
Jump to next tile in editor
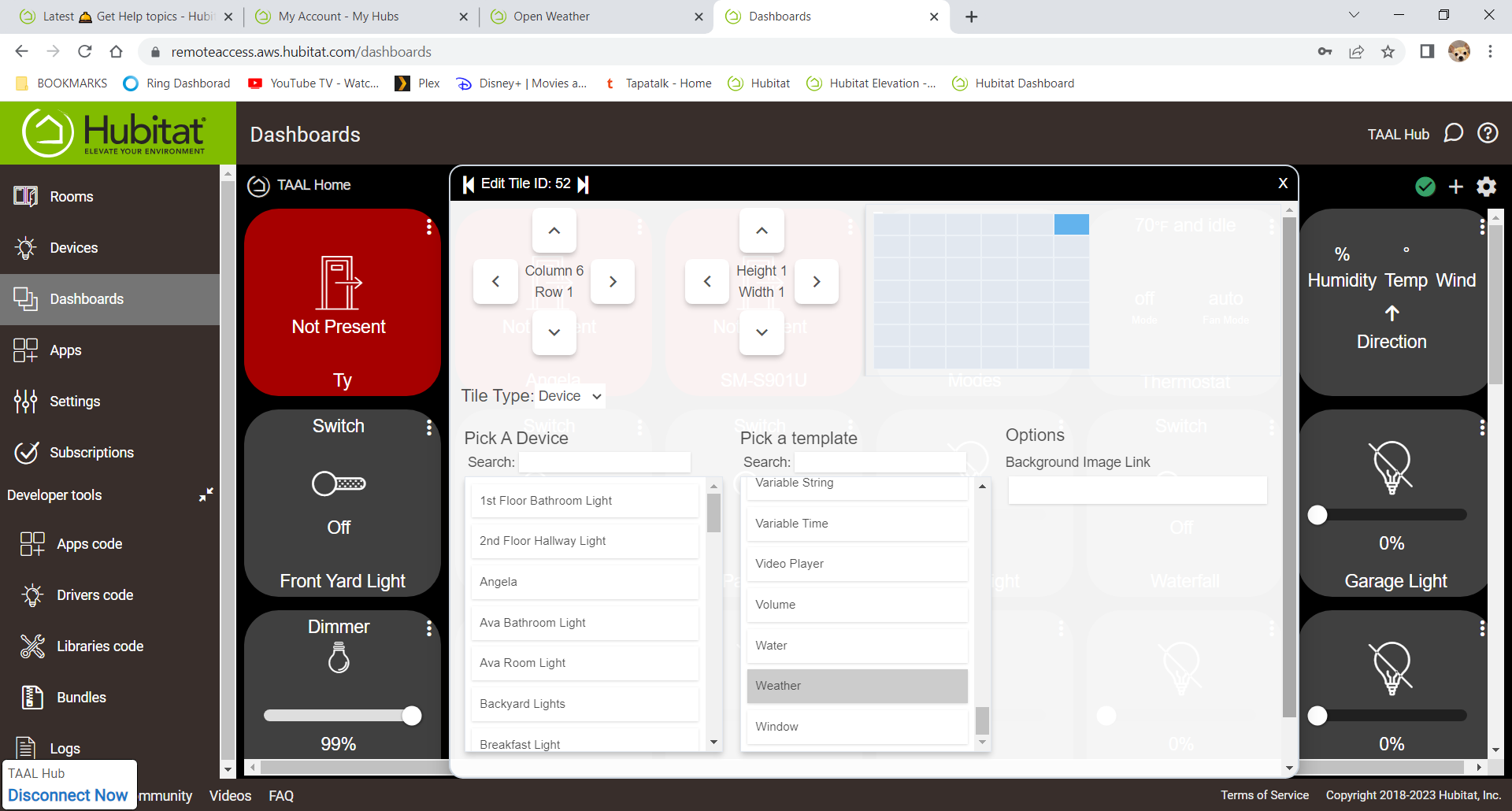[583, 184]
